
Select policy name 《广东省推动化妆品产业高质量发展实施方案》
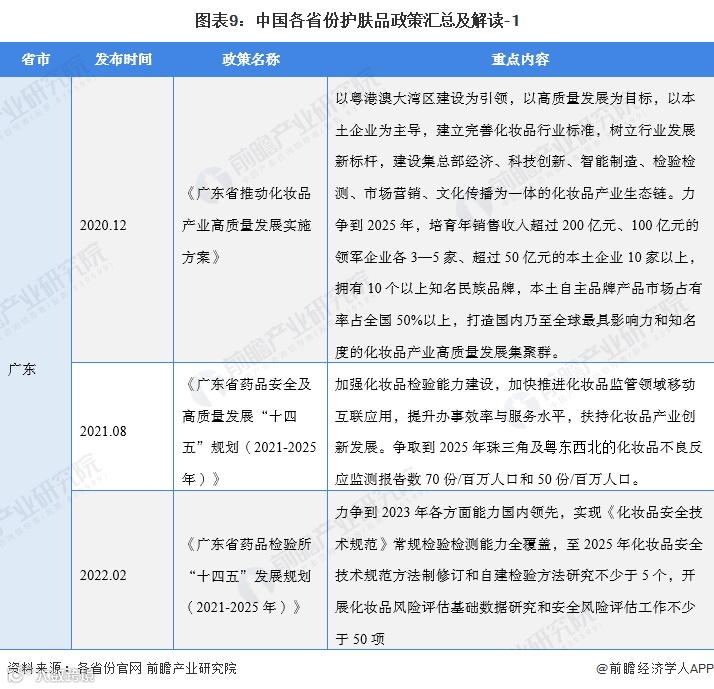pyautogui.click(x=246, y=225)
